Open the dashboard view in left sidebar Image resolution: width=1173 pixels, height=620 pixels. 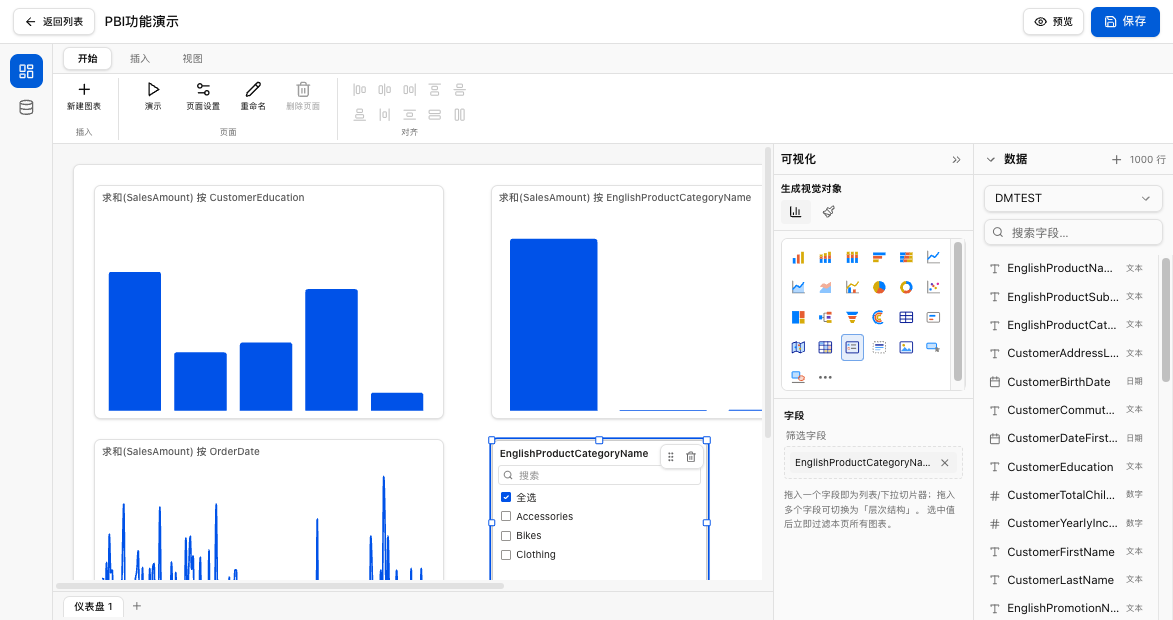tap(26, 71)
